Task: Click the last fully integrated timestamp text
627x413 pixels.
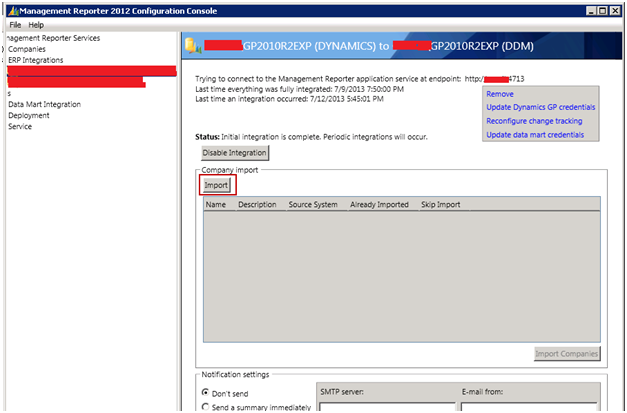Action: click(300, 89)
